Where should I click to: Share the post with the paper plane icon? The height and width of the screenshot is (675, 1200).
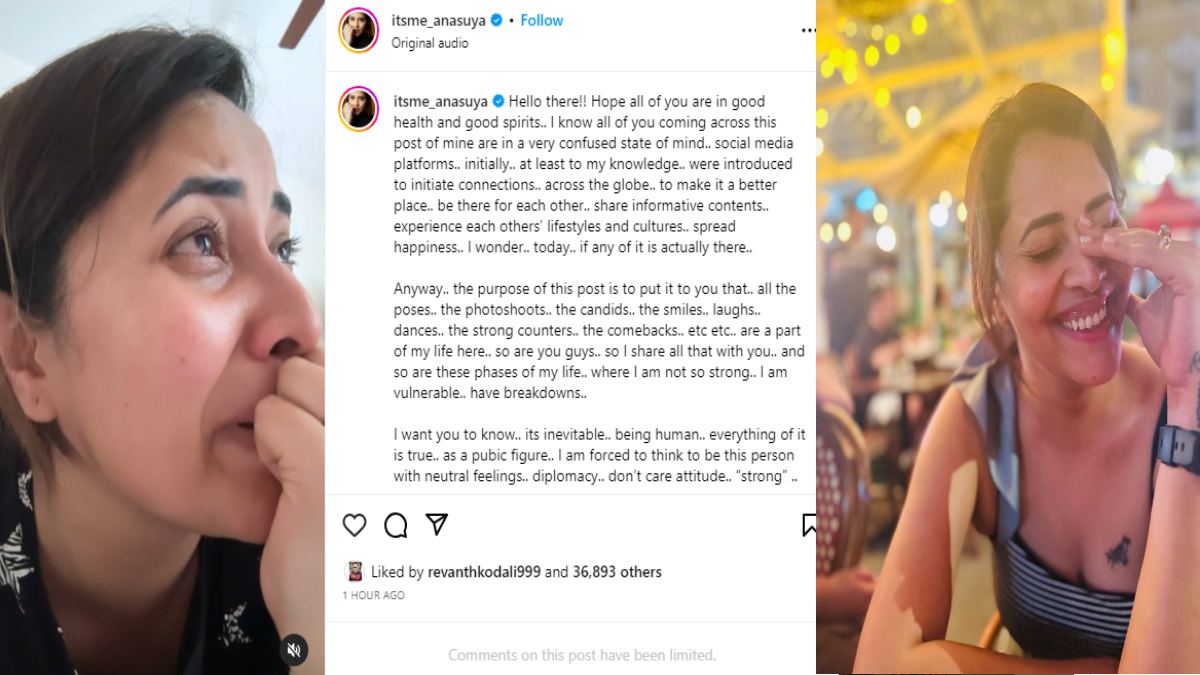pyautogui.click(x=436, y=524)
